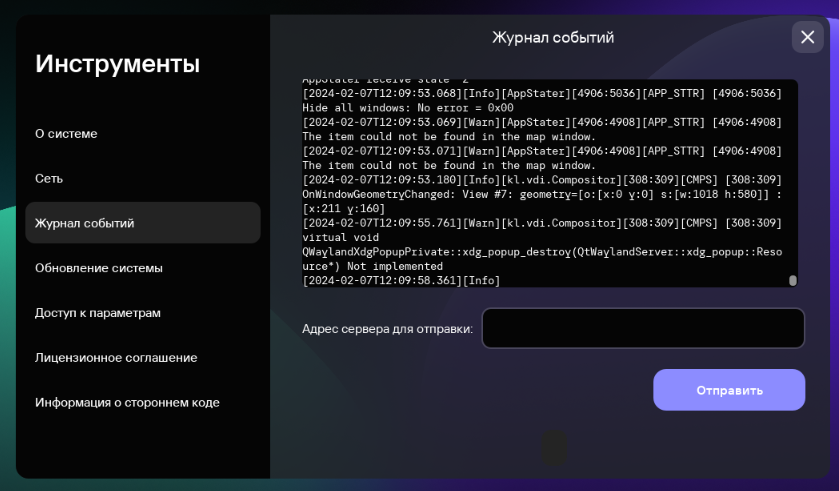Grab the event log scrollbar thumb
Image resolution: width=839 pixels, height=491 pixels.
793,281
